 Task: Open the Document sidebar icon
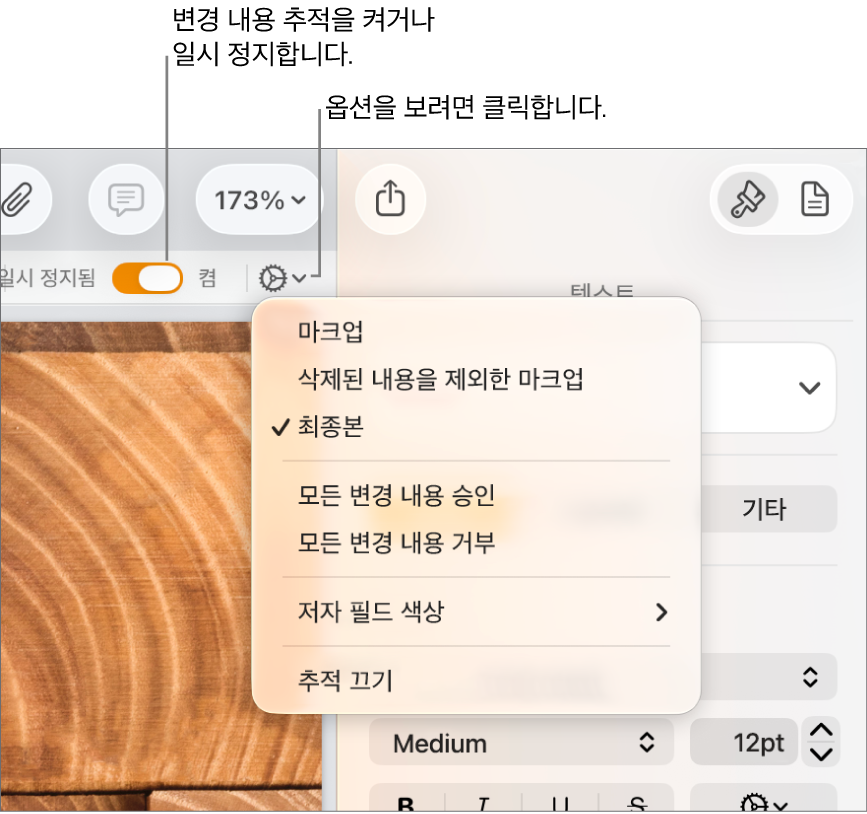815,199
